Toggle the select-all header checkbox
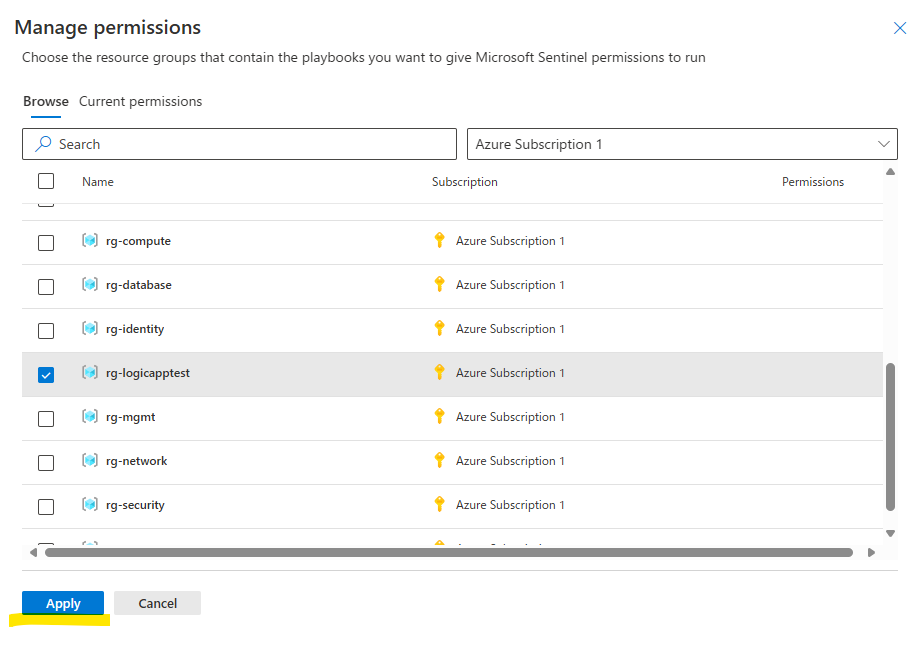Screen dimensions: 919x654 pos(46,181)
